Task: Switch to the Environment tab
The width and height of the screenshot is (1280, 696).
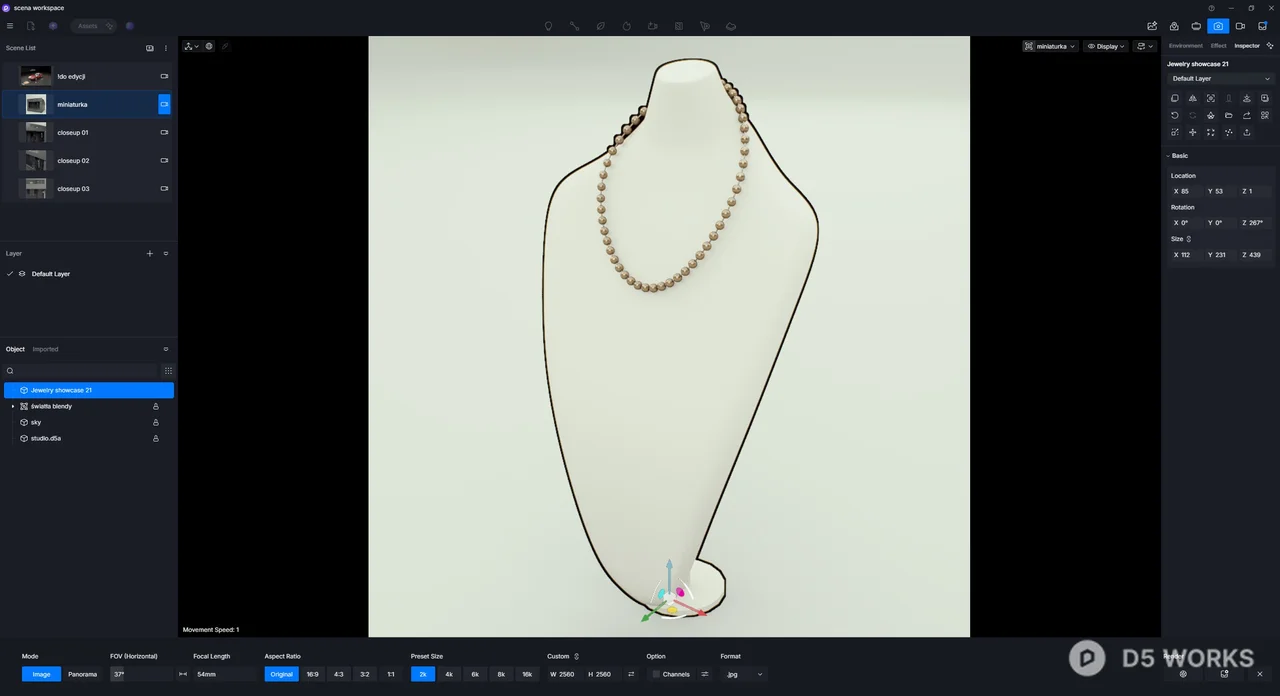Action: click(1186, 46)
